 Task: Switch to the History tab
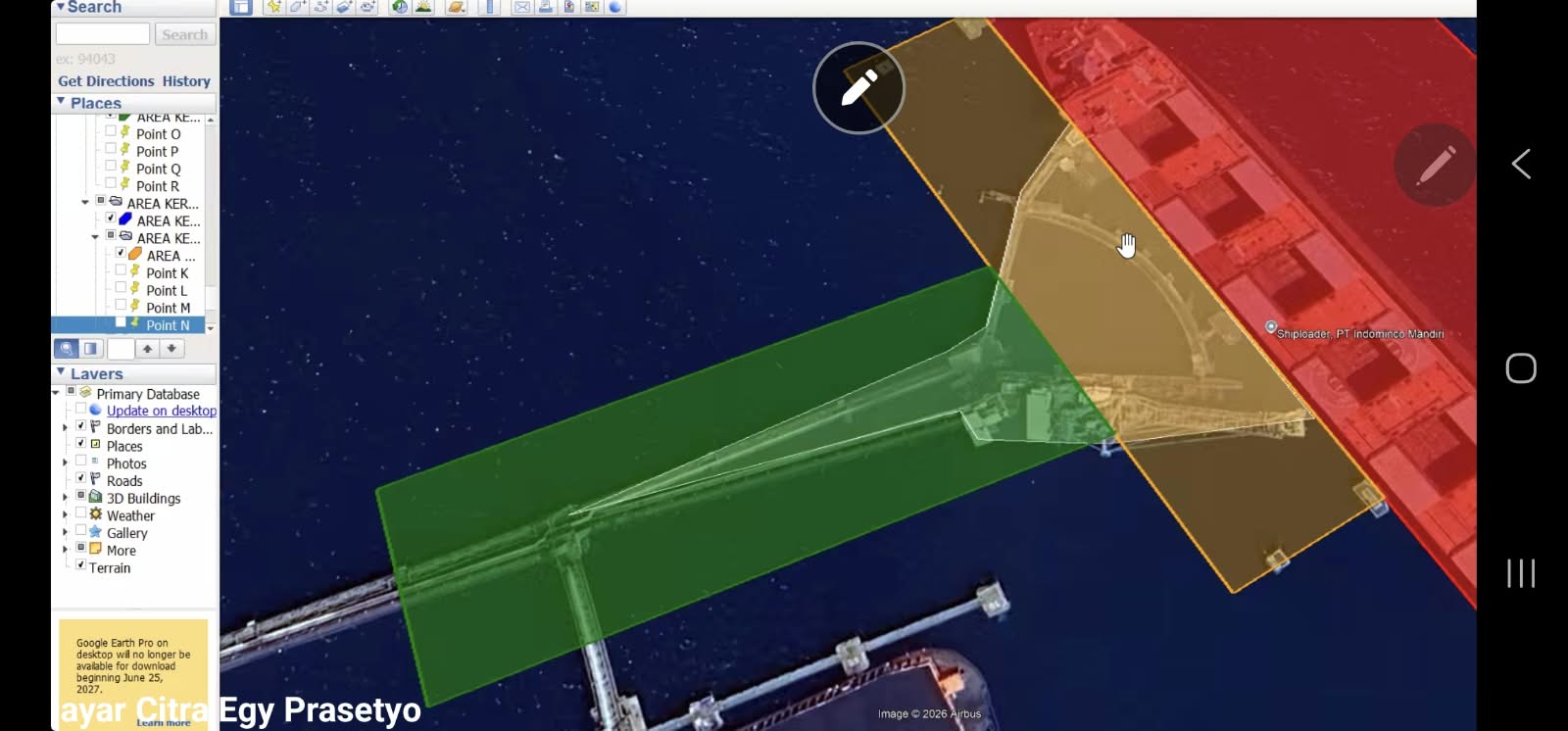(186, 81)
